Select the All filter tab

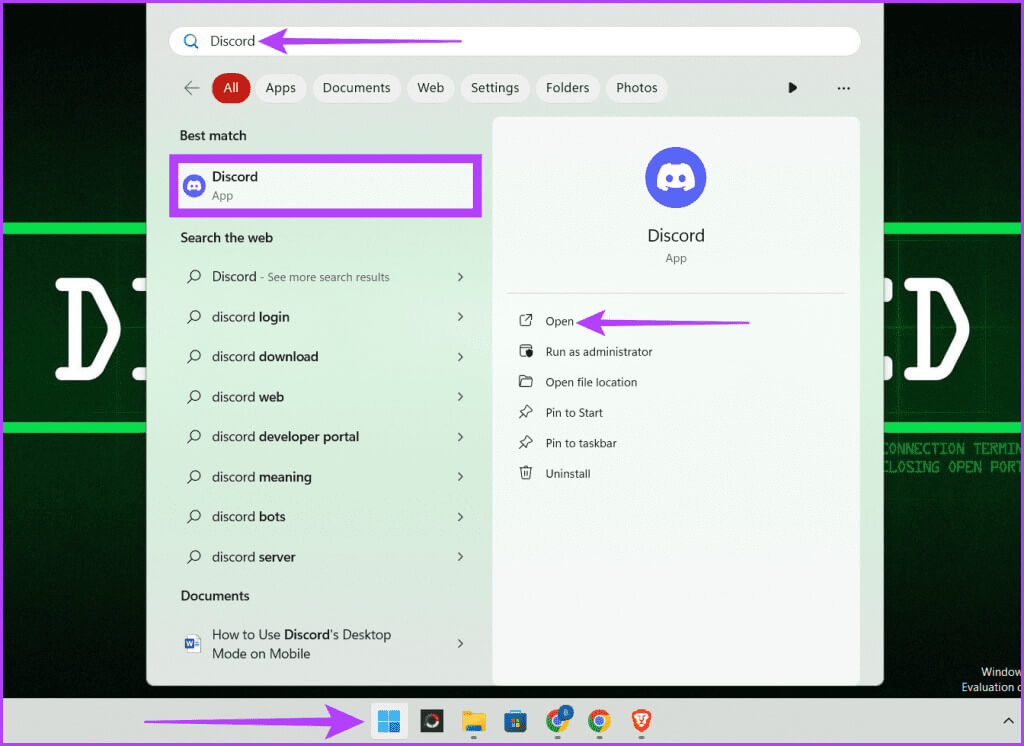pyautogui.click(x=231, y=88)
